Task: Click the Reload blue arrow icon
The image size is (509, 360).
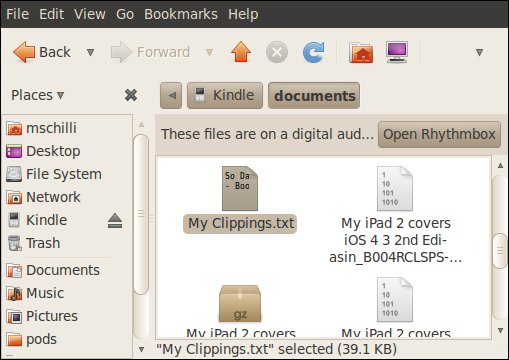Action: [313, 52]
